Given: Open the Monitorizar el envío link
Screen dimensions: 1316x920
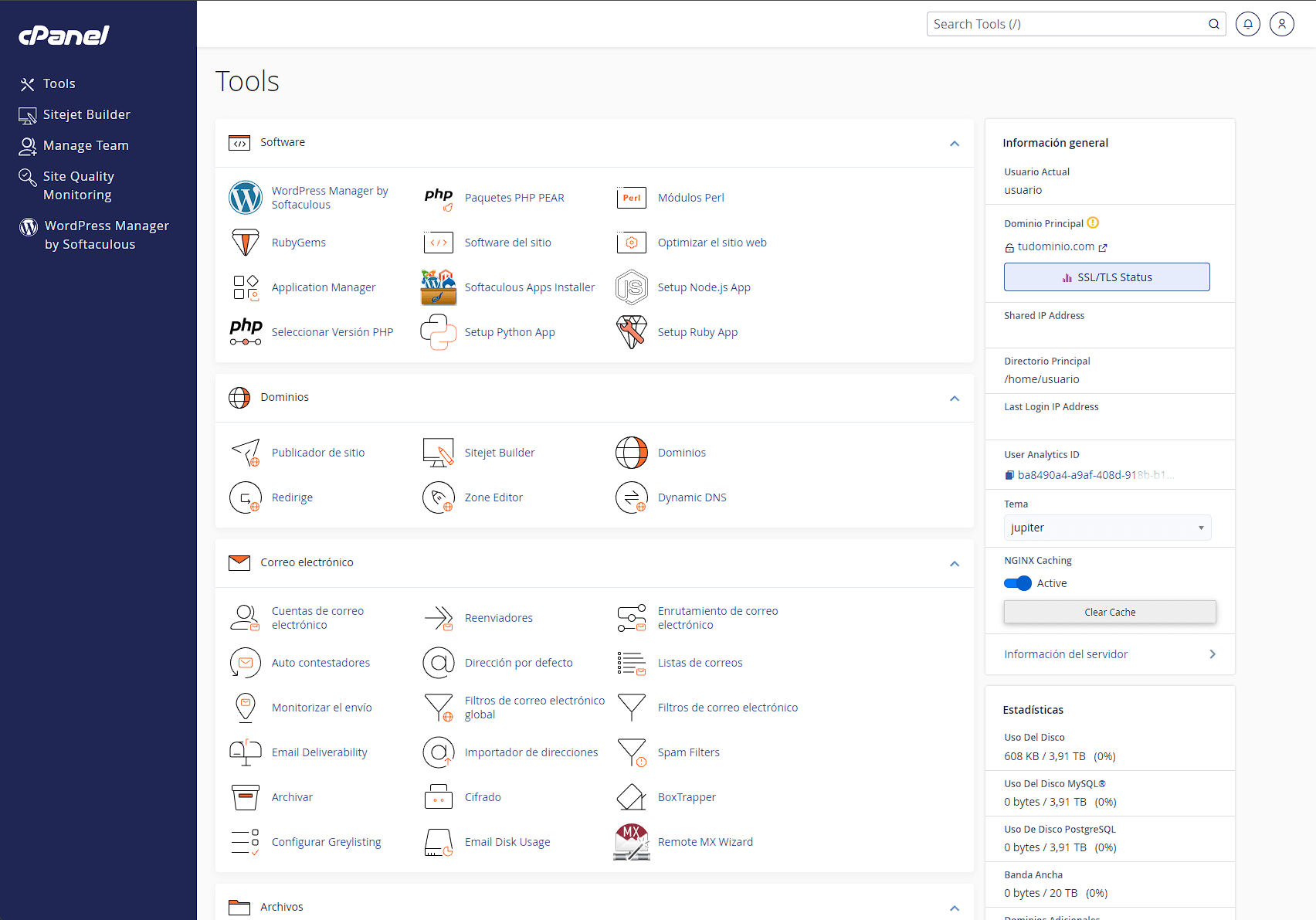Looking at the screenshot, I should [x=321, y=708].
